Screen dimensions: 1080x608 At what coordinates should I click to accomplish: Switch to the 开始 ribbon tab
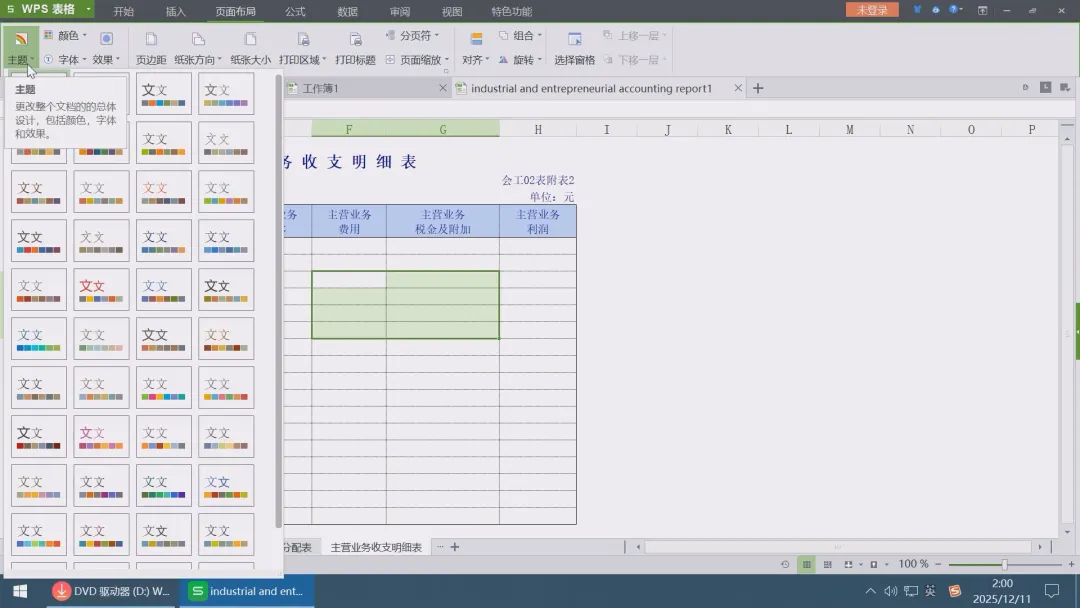coord(123,11)
